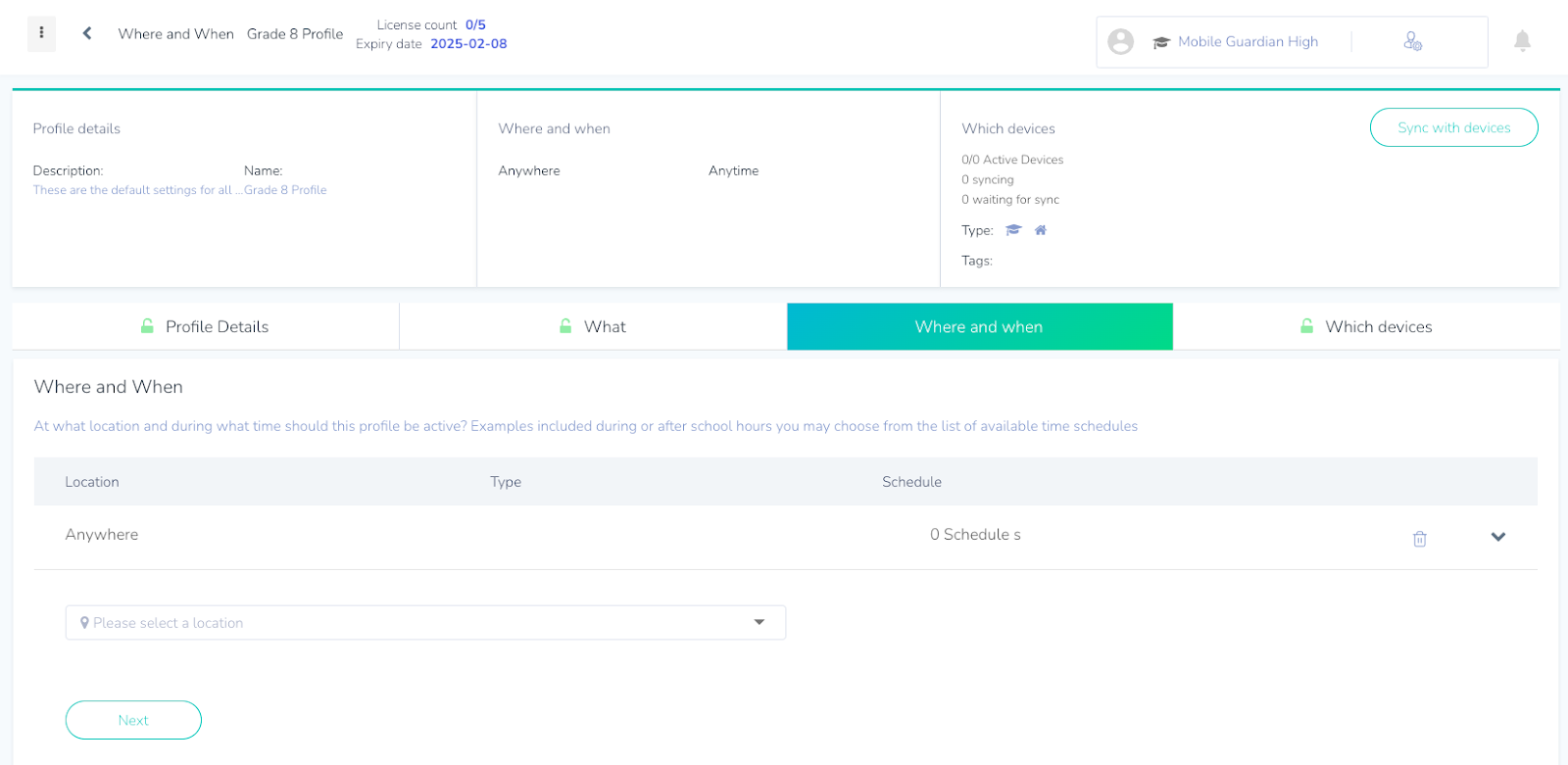
Task: Click the home type icon
Action: coord(1041,230)
